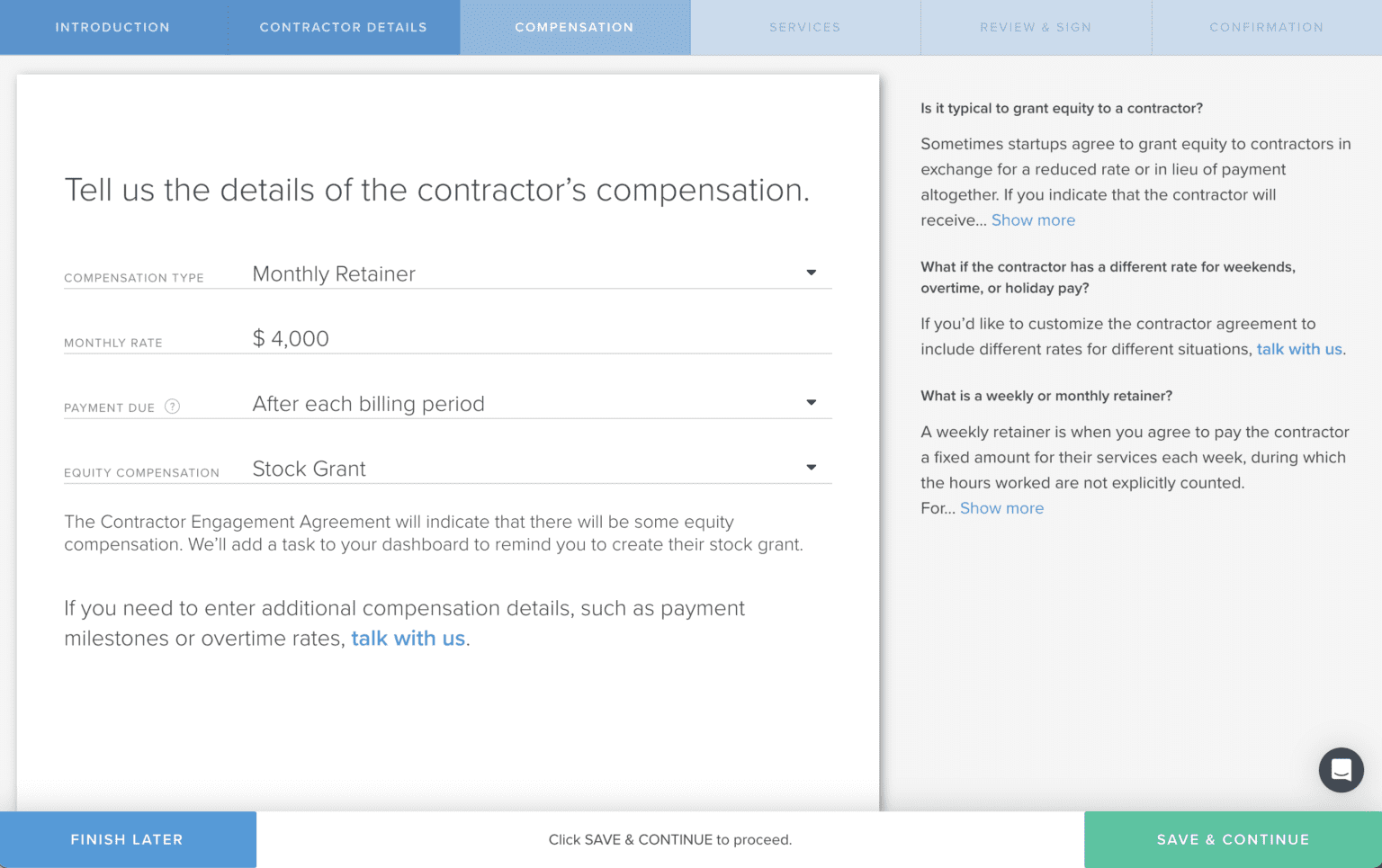Viewport: 1382px width, 868px height.
Task: Click the Payment Due dropdown arrow
Action: pos(811,402)
